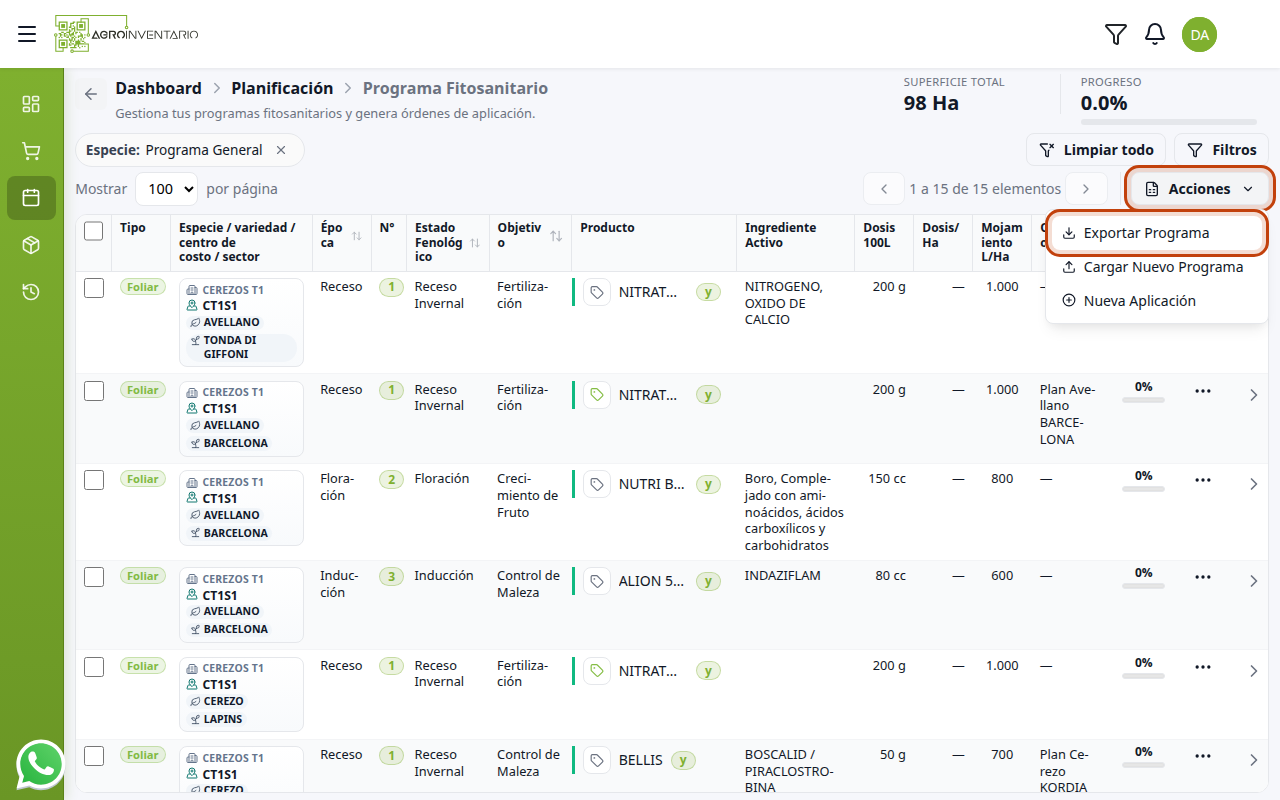Open the shopping cart sidebar icon
The width and height of the screenshot is (1280, 800).
31,151
